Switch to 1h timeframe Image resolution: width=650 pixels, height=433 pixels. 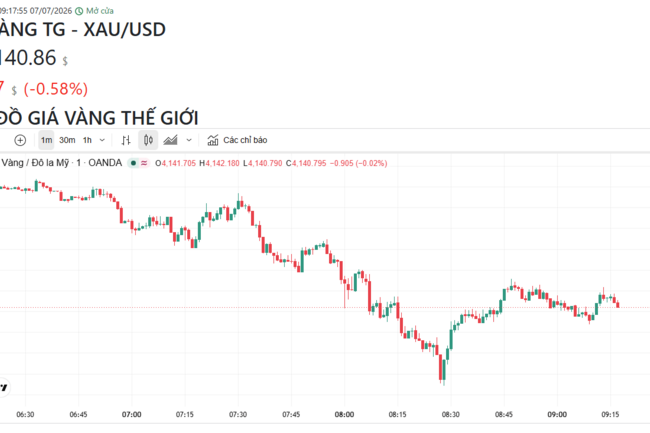click(87, 140)
